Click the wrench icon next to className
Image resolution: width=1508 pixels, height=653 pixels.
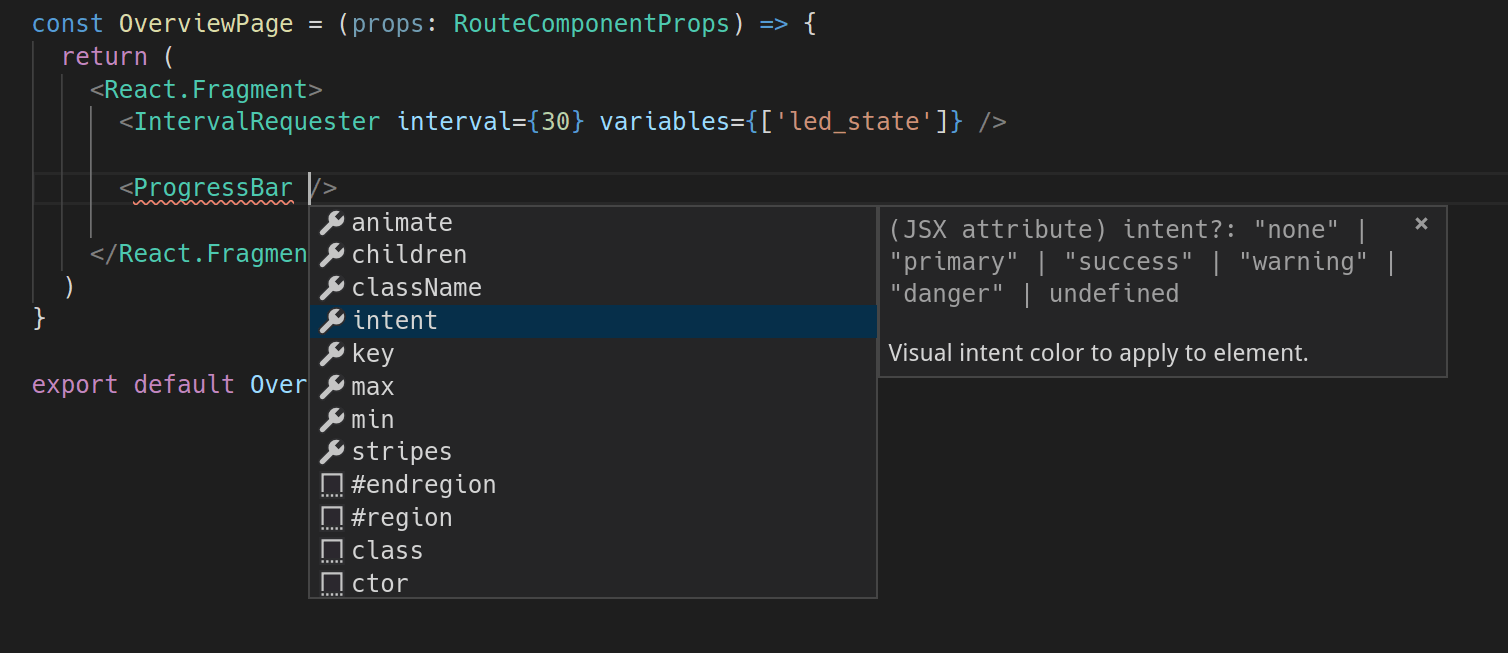coord(331,288)
